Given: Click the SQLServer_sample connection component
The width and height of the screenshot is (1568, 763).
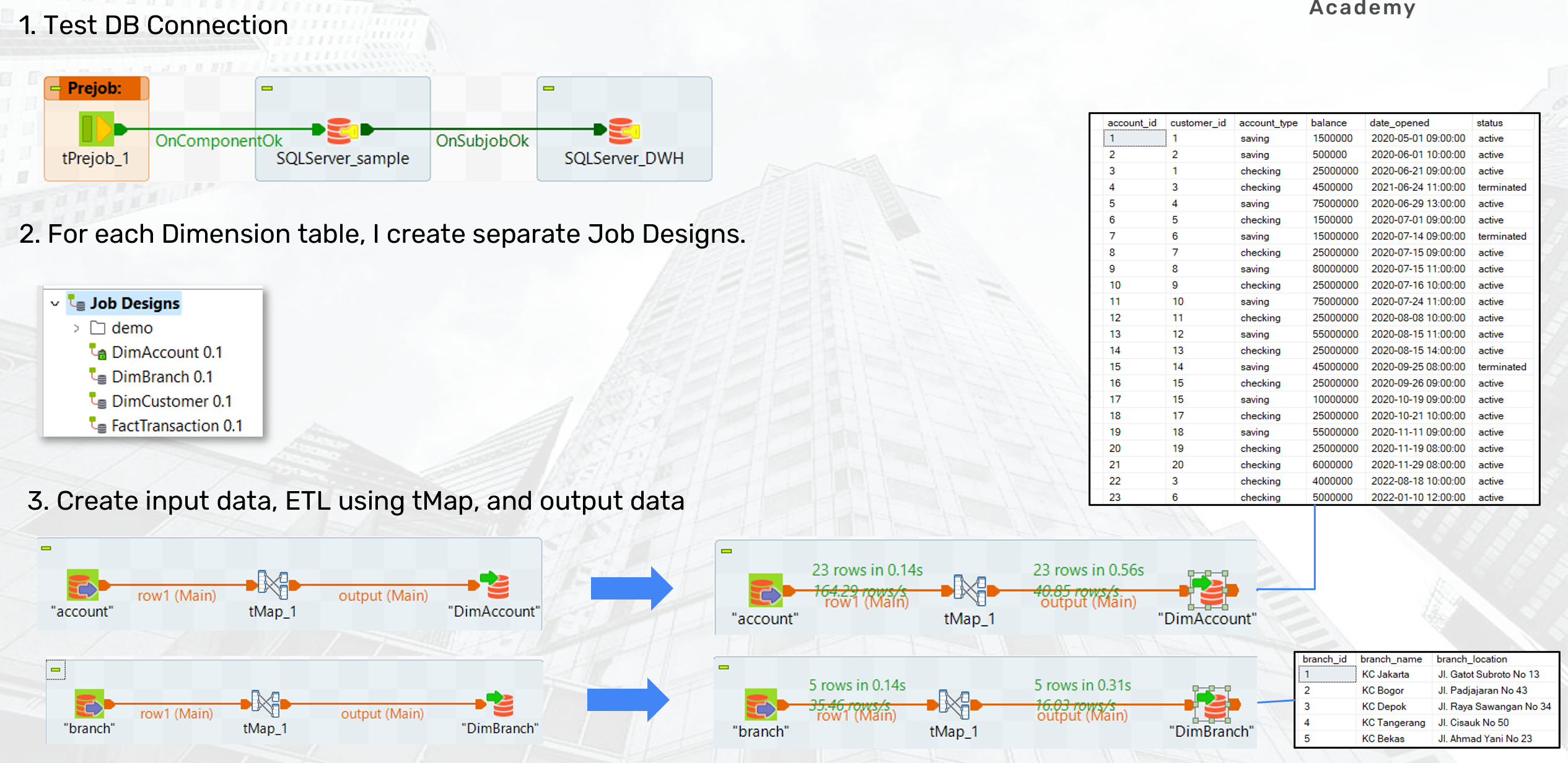Looking at the screenshot, I should point(342,130).
